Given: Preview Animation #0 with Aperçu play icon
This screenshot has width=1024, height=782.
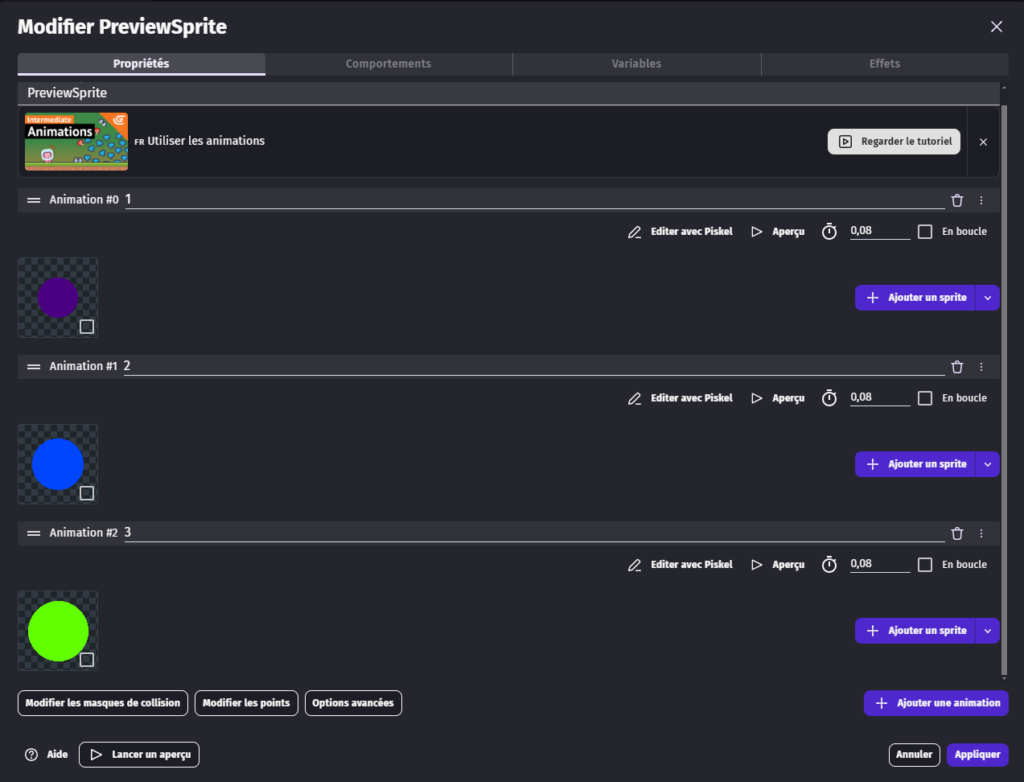Looking at the screenshot, I should [x=757, y=232].
